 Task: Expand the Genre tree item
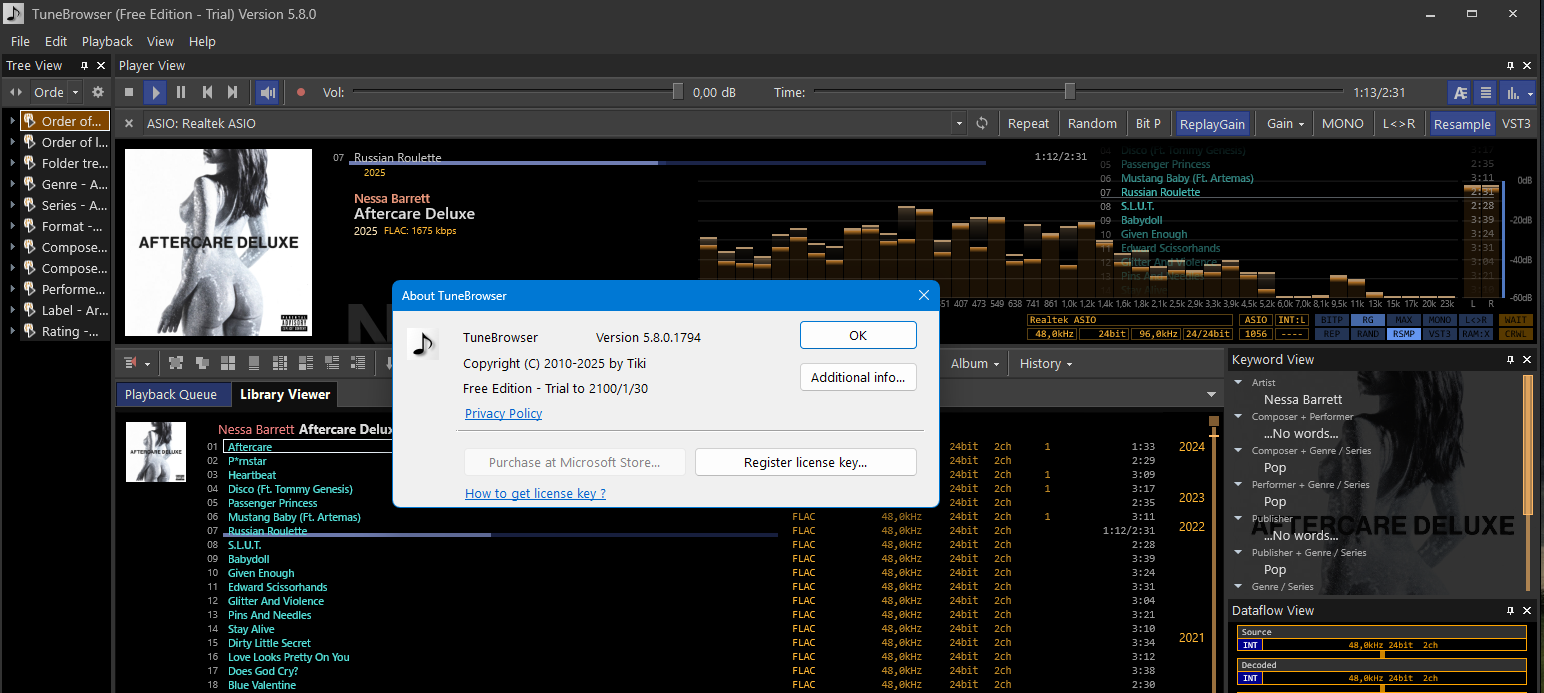[14, 184]
